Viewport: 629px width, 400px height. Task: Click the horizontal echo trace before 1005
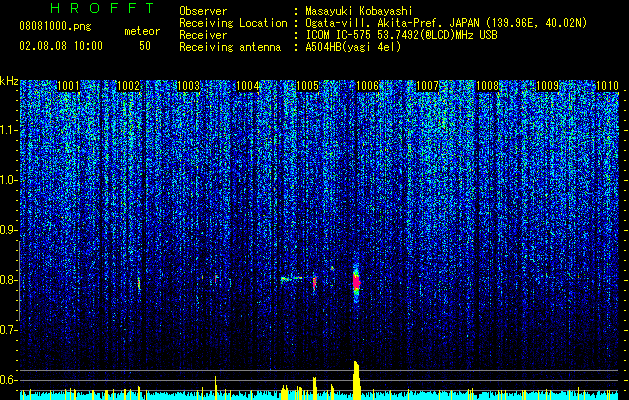[x=292, y=278]
